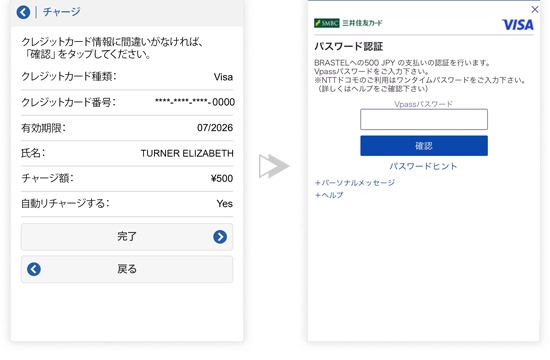
Task: Tap the forward arrow icon on 完了 button
Action: pyautogui.click(x=220, y=237)
